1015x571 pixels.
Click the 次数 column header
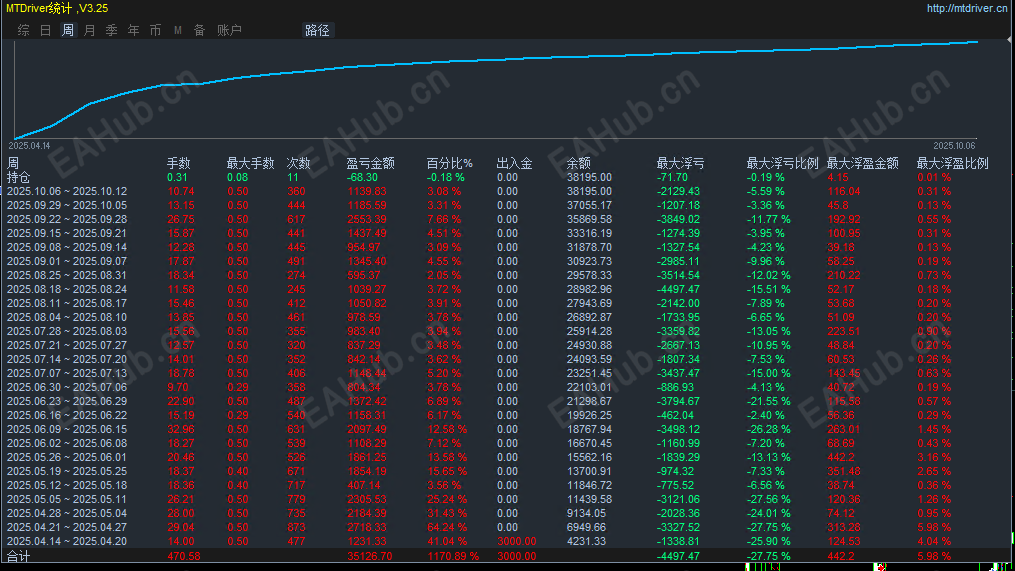click(x=298, y=164)
